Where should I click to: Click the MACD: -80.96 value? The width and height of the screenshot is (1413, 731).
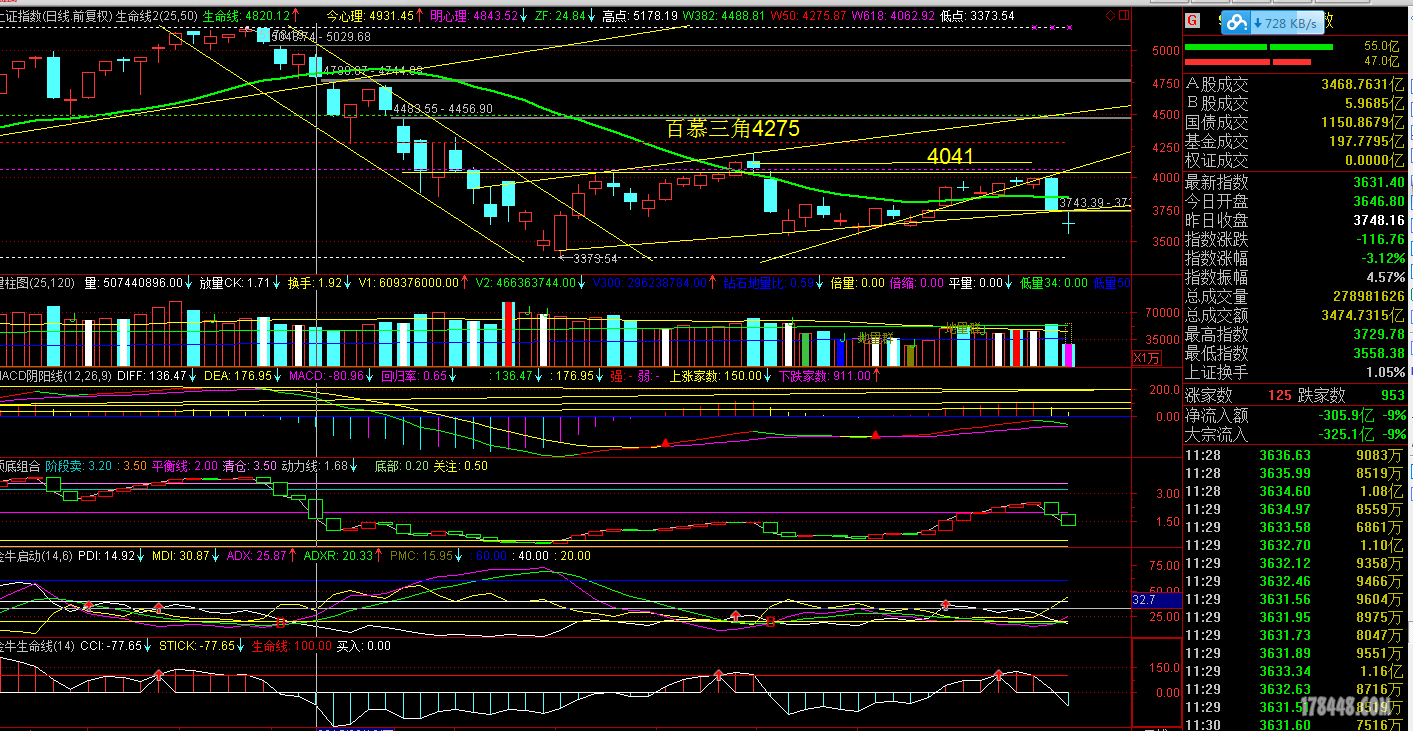(x=327, y=375)
